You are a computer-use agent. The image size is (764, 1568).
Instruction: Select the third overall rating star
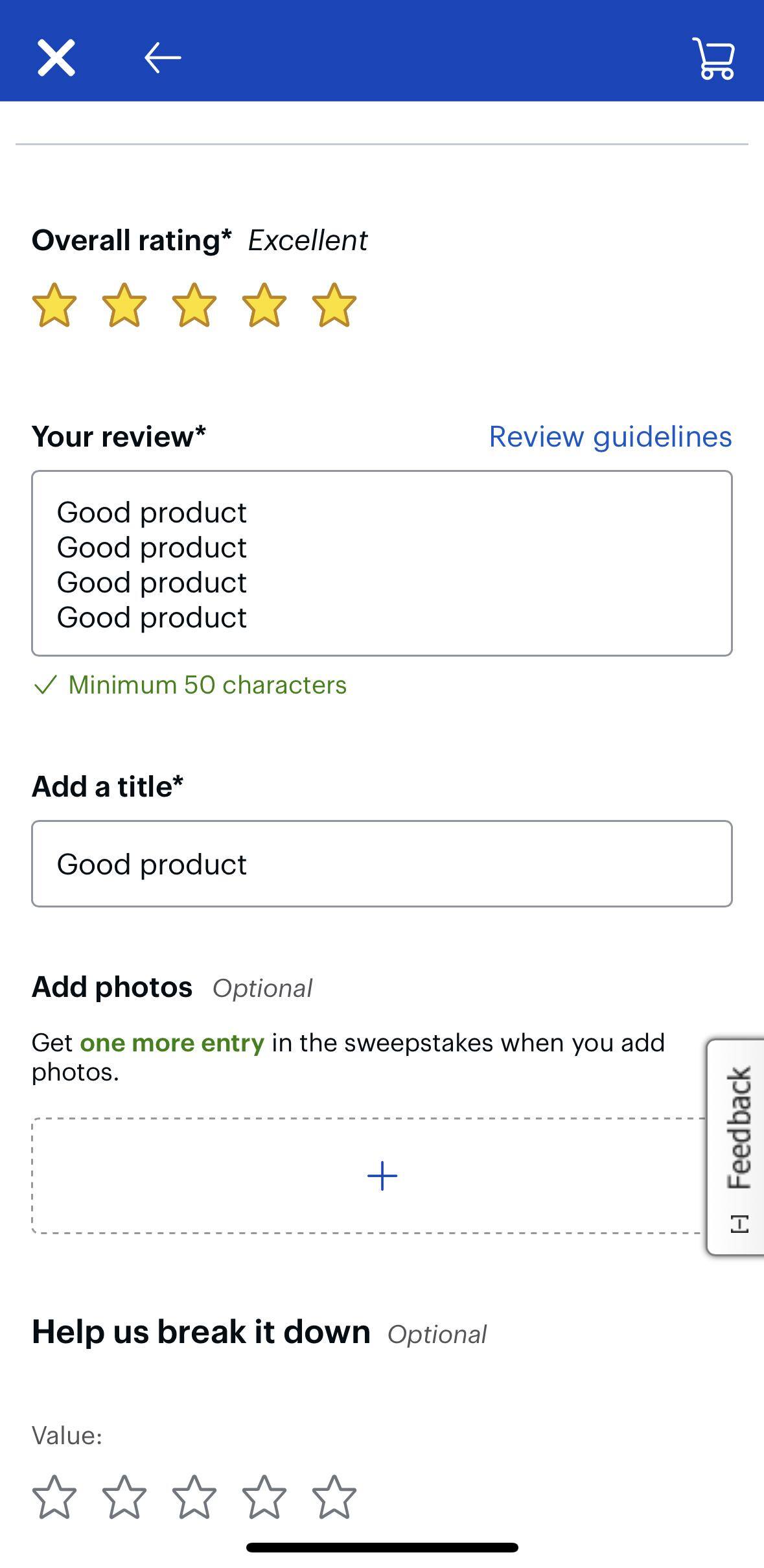[194, 306]
